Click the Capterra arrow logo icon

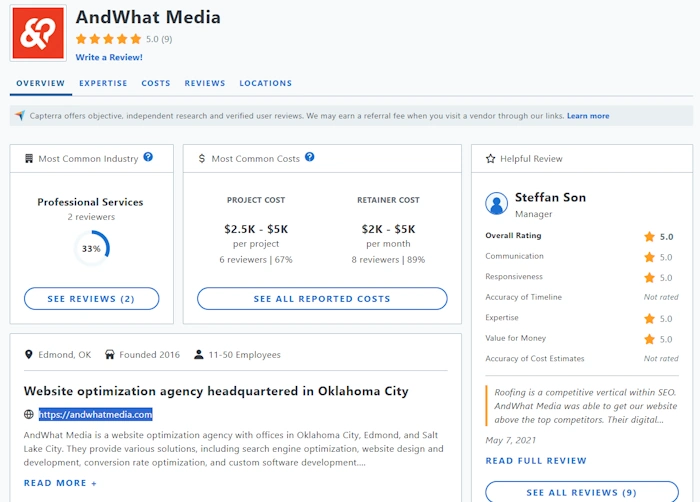click(20, 116)
